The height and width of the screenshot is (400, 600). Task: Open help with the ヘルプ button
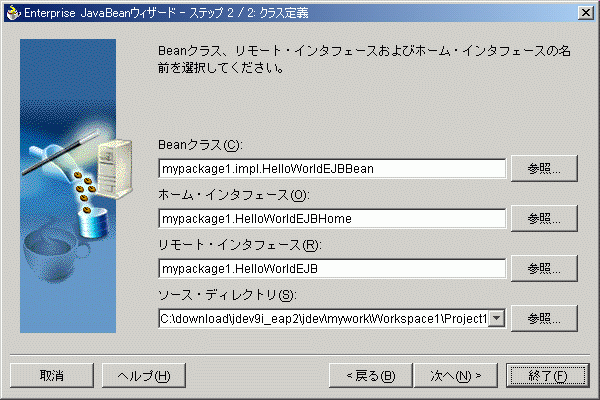pos(144,375)
